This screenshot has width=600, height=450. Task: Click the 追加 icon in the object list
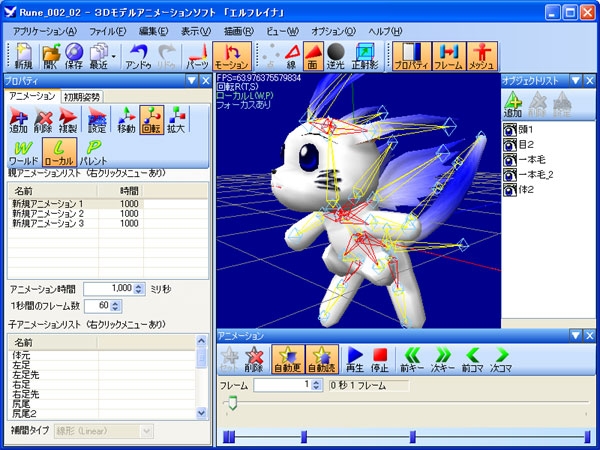(511, 104)
